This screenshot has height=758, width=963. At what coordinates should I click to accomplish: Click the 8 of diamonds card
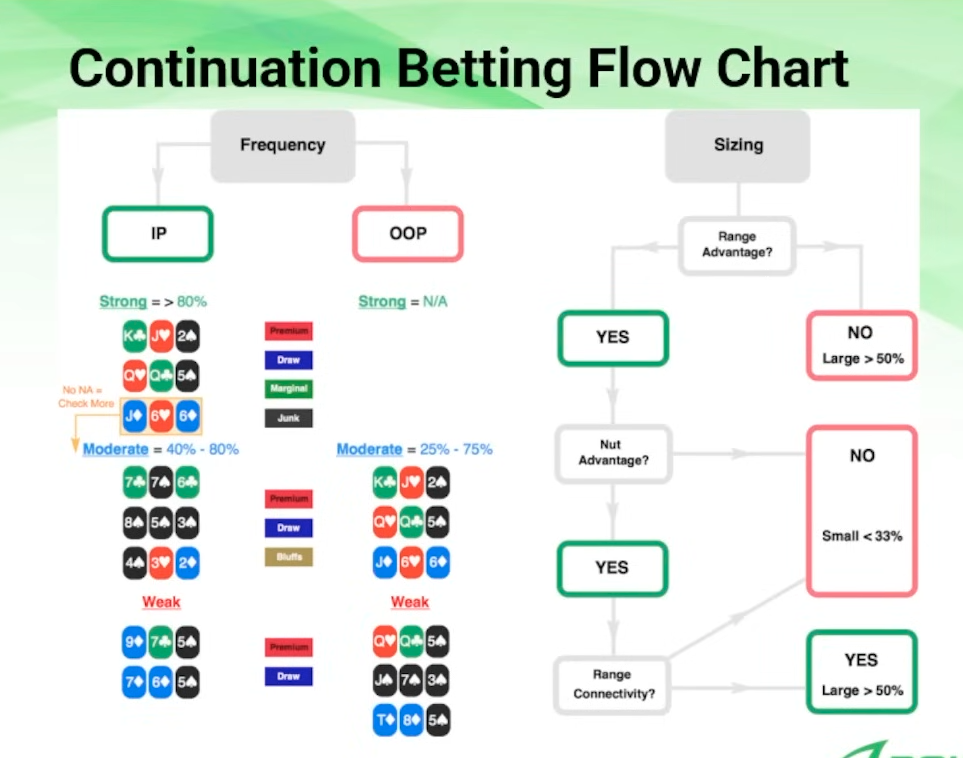(x=411, y=720)
